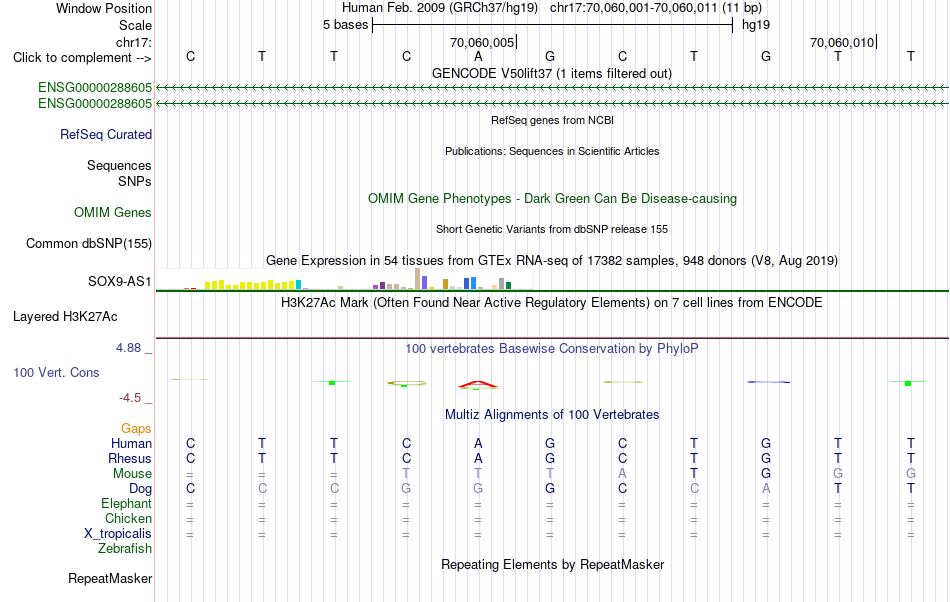The image size is (950, 602).
Task: Click the hg19 label beside scale bar
Action: point(756,25)
